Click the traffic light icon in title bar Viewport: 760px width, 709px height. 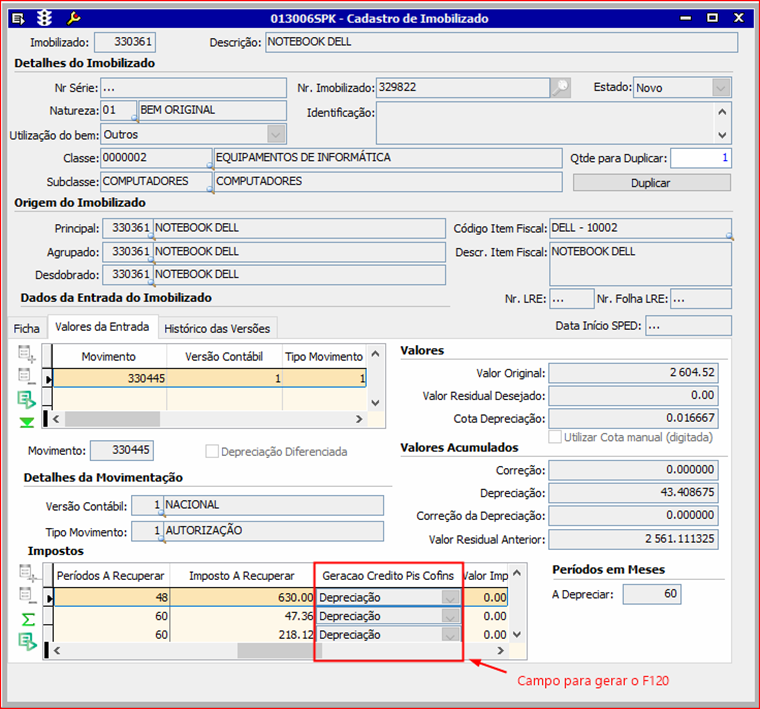point(44,18)
